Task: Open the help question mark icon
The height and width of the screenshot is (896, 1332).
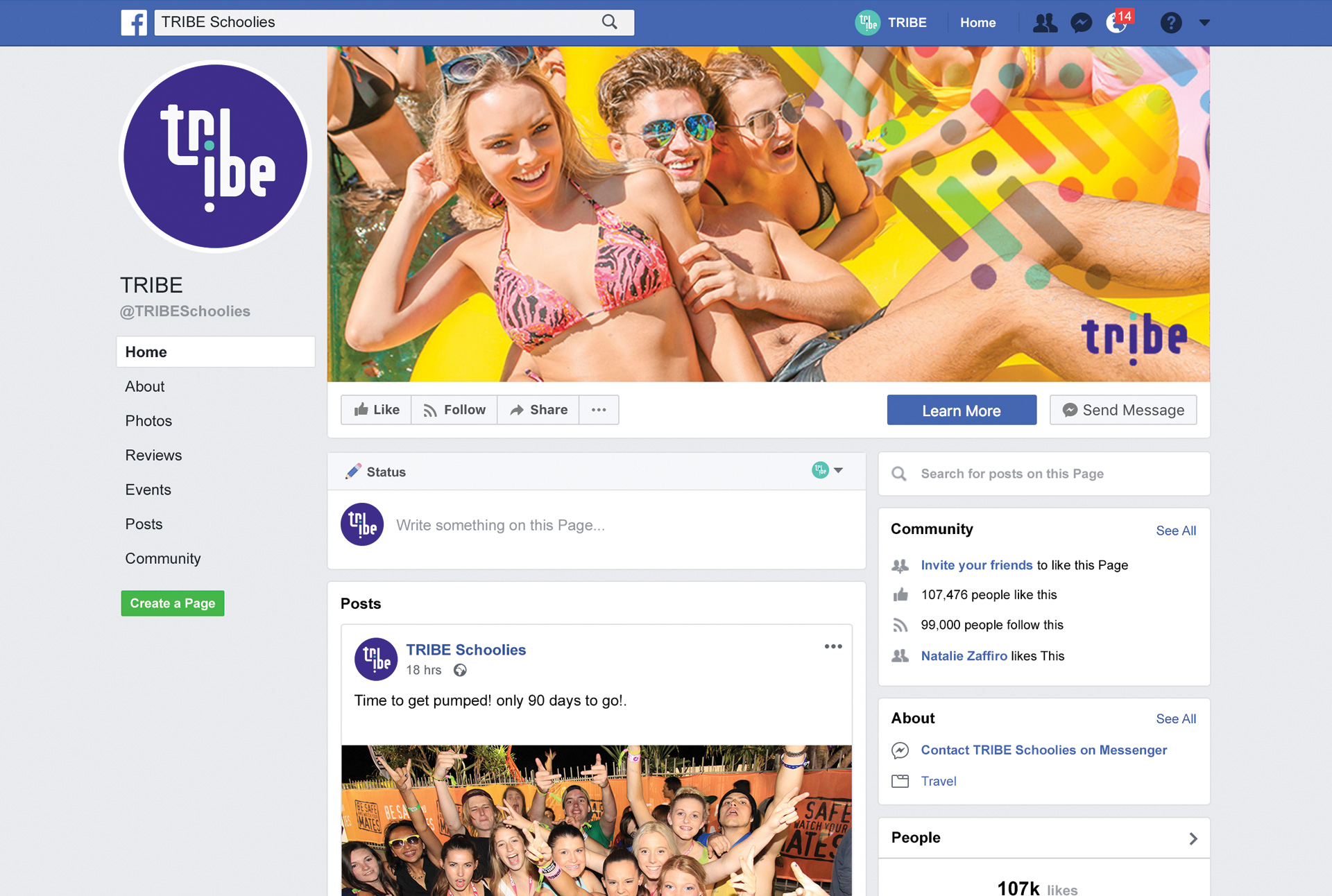Action: (x=1170, y=23)
